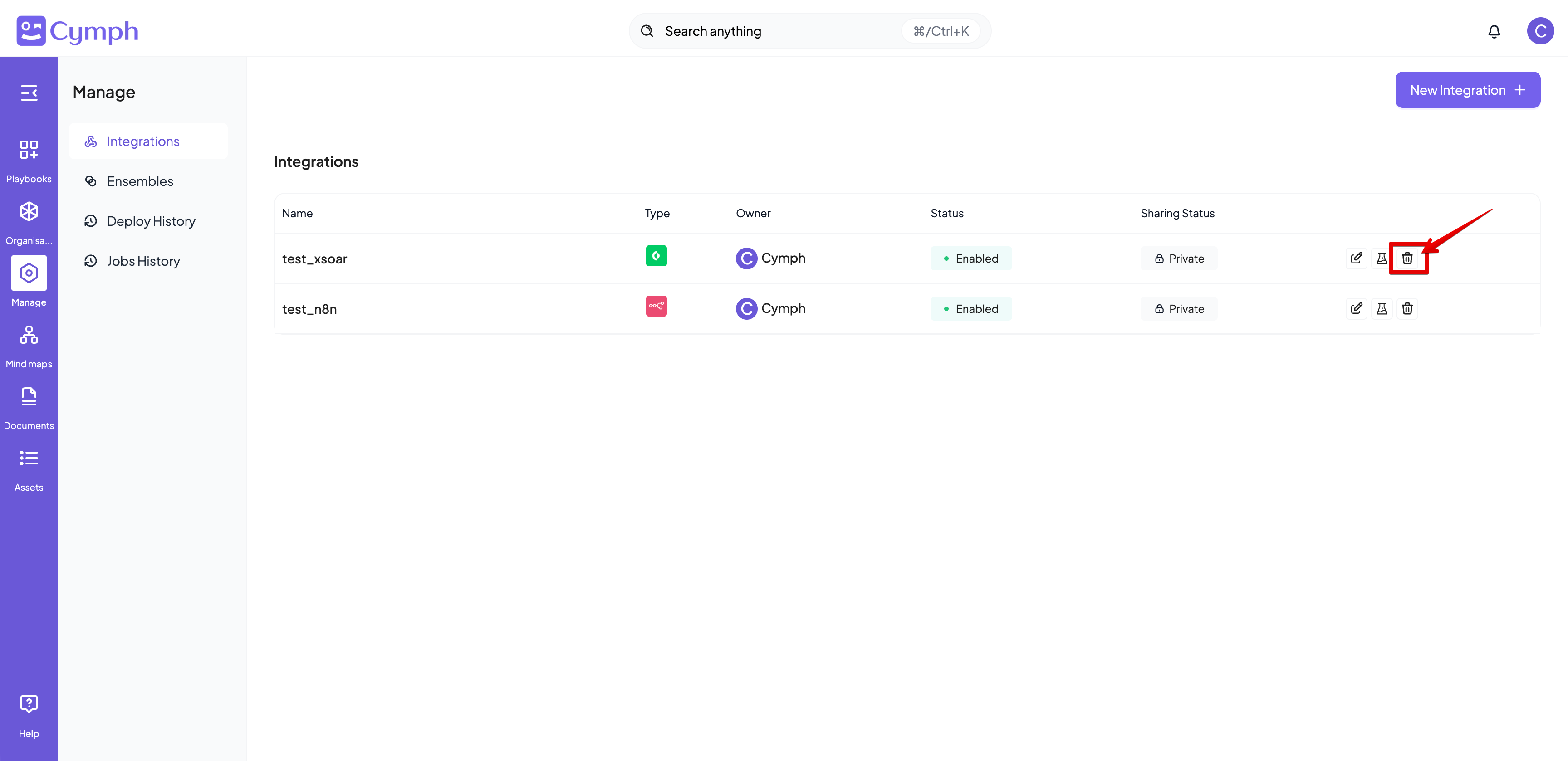Open Deploy History
This screenshot has height=761, width=1568.
click(x=151, y=221)
